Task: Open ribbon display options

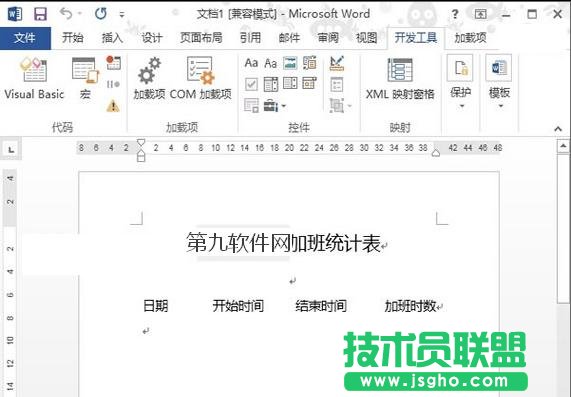Action: pos(481,14)
